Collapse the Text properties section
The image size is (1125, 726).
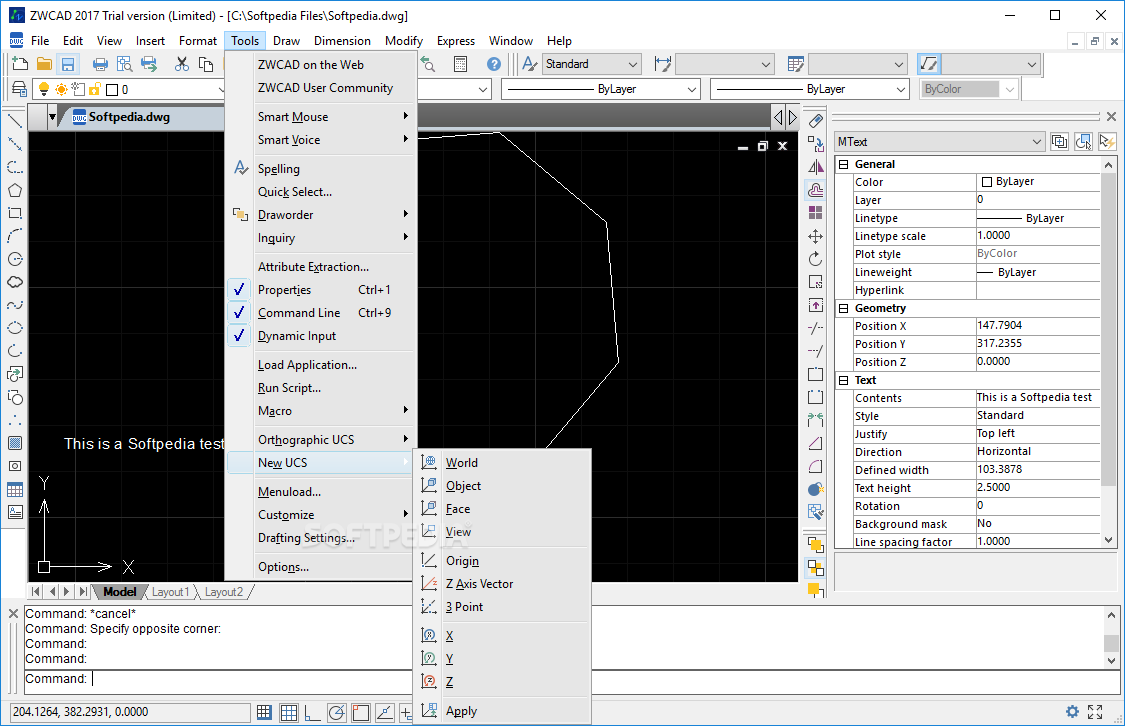coord(844,380)
